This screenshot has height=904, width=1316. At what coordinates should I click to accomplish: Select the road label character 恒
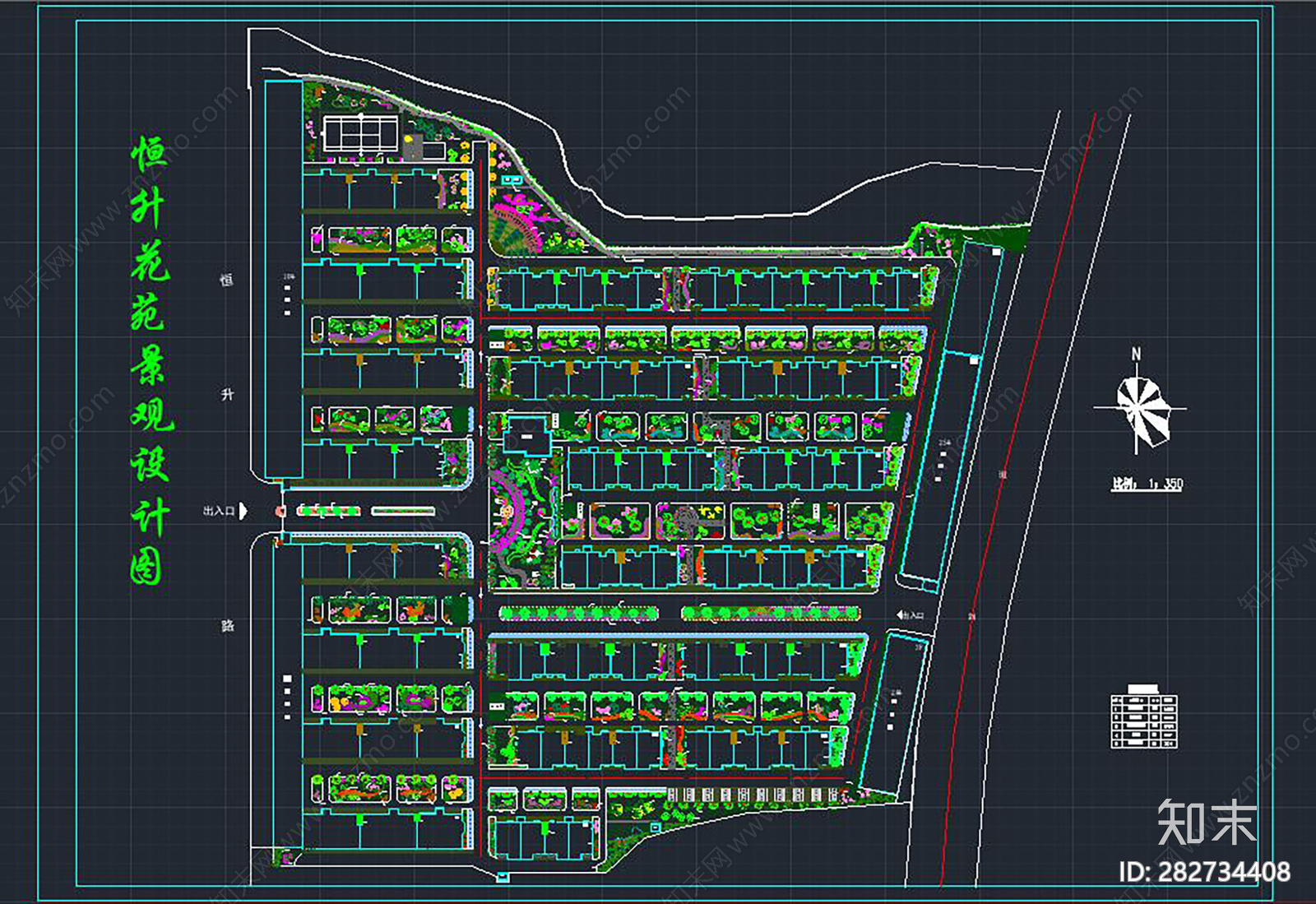(x=227, y=280)
